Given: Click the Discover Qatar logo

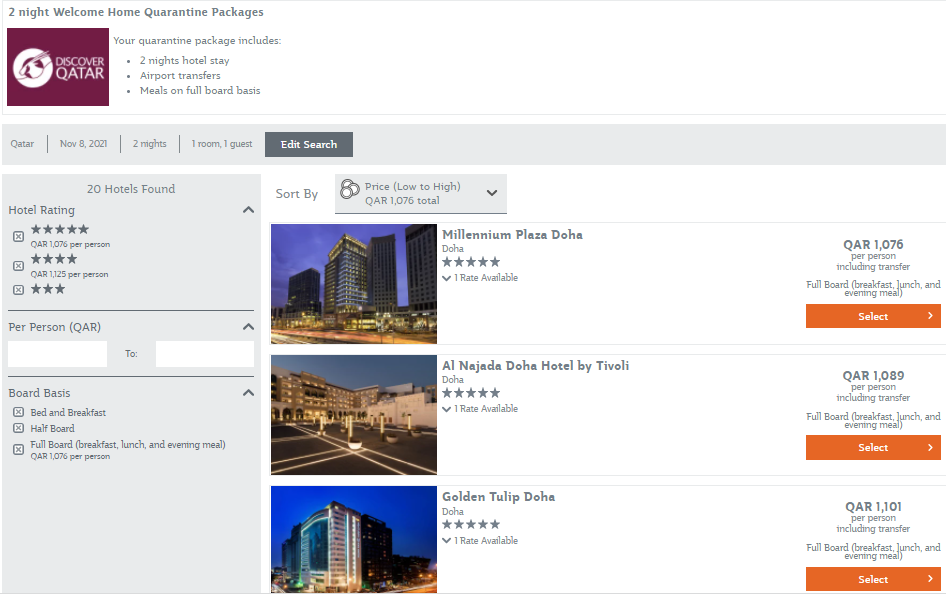Looking at the screenshot, I should click(x=58, y=67).
